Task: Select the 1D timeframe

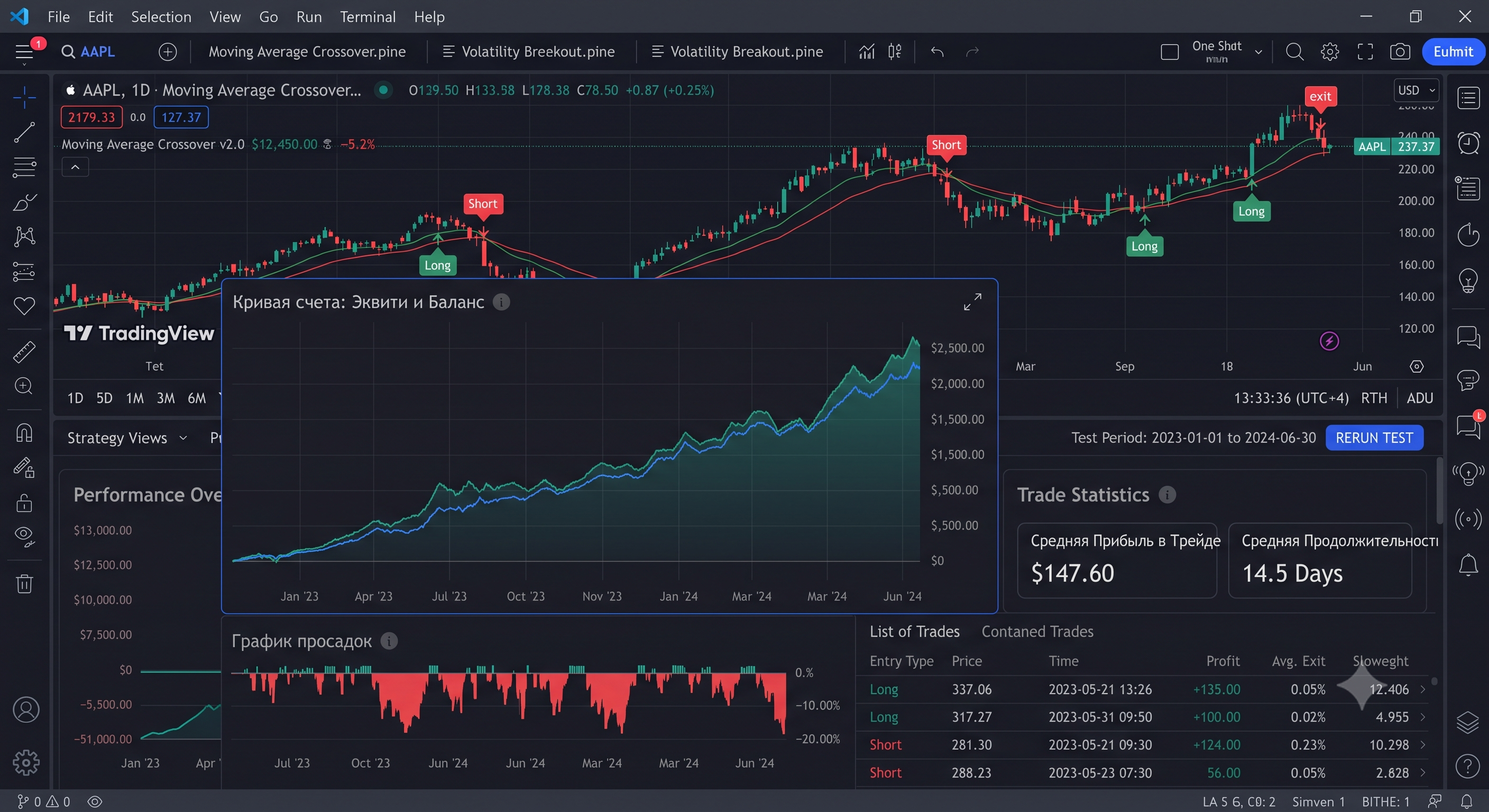Action: (x=75, y=398)
